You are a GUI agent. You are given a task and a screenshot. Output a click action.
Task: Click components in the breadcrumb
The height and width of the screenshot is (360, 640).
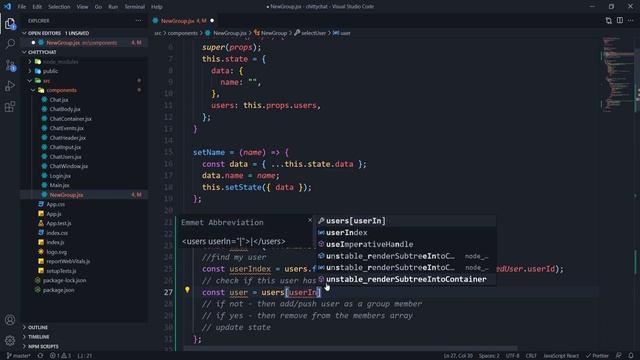[x=182, y=33]
